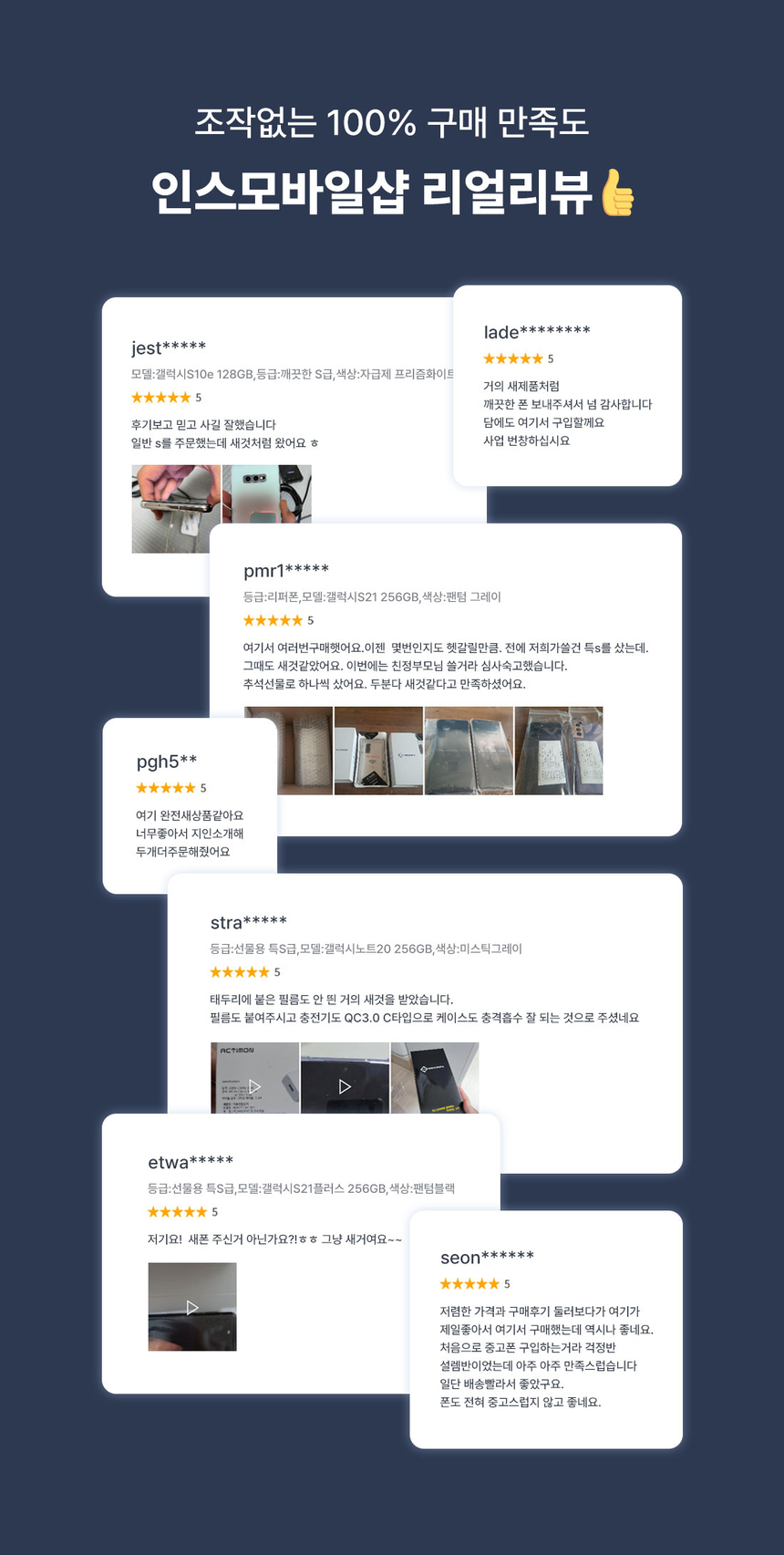The width and height of the screenshot is (784, 1555).
Task: Click the star rating under pgh5**
Action: pyautogui.click(x=165, y=788)
